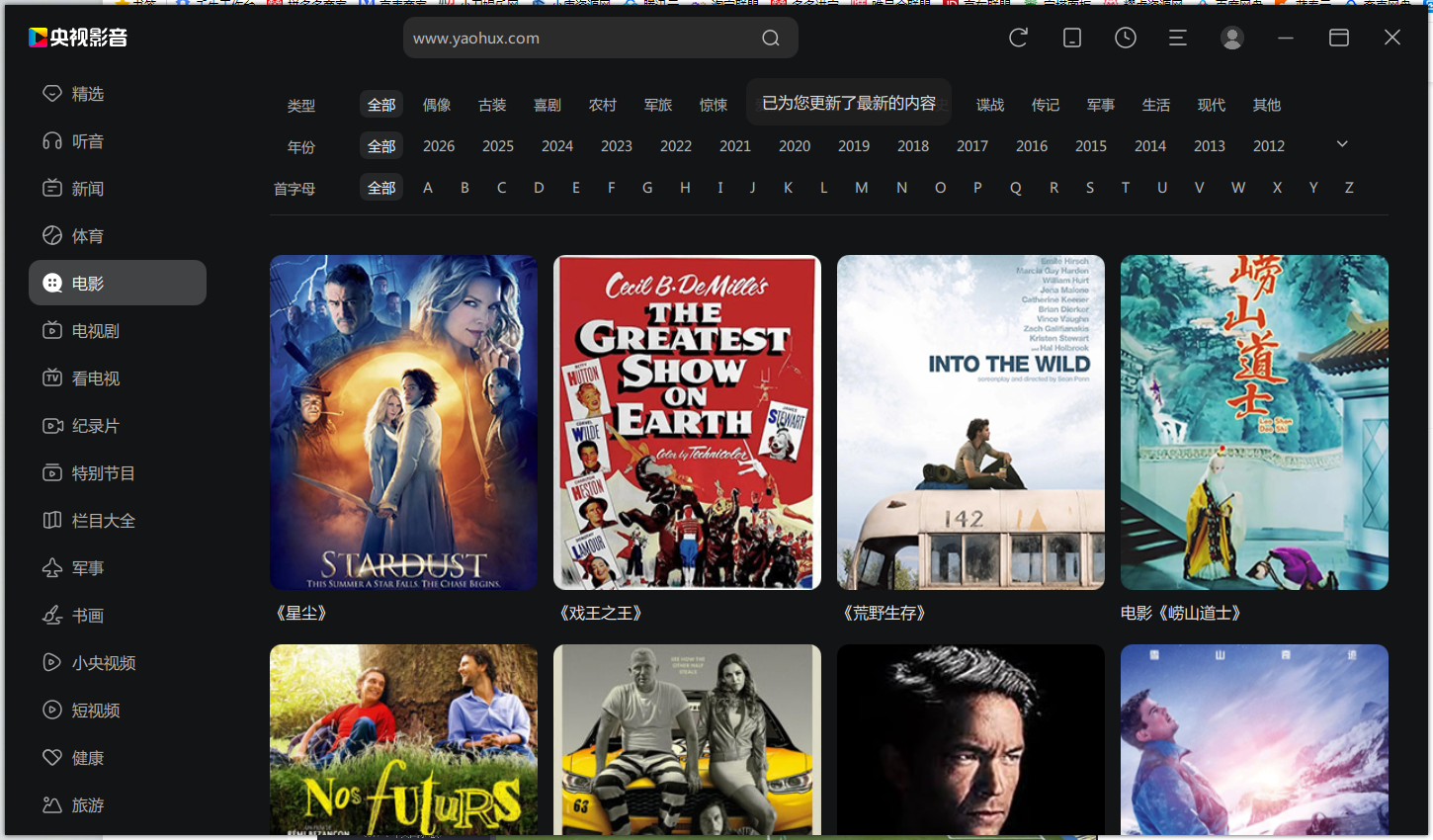Viewport: 1433px width, 840px height.
Task: Open watch history clock icon
Action: (x=1125, y=38)
